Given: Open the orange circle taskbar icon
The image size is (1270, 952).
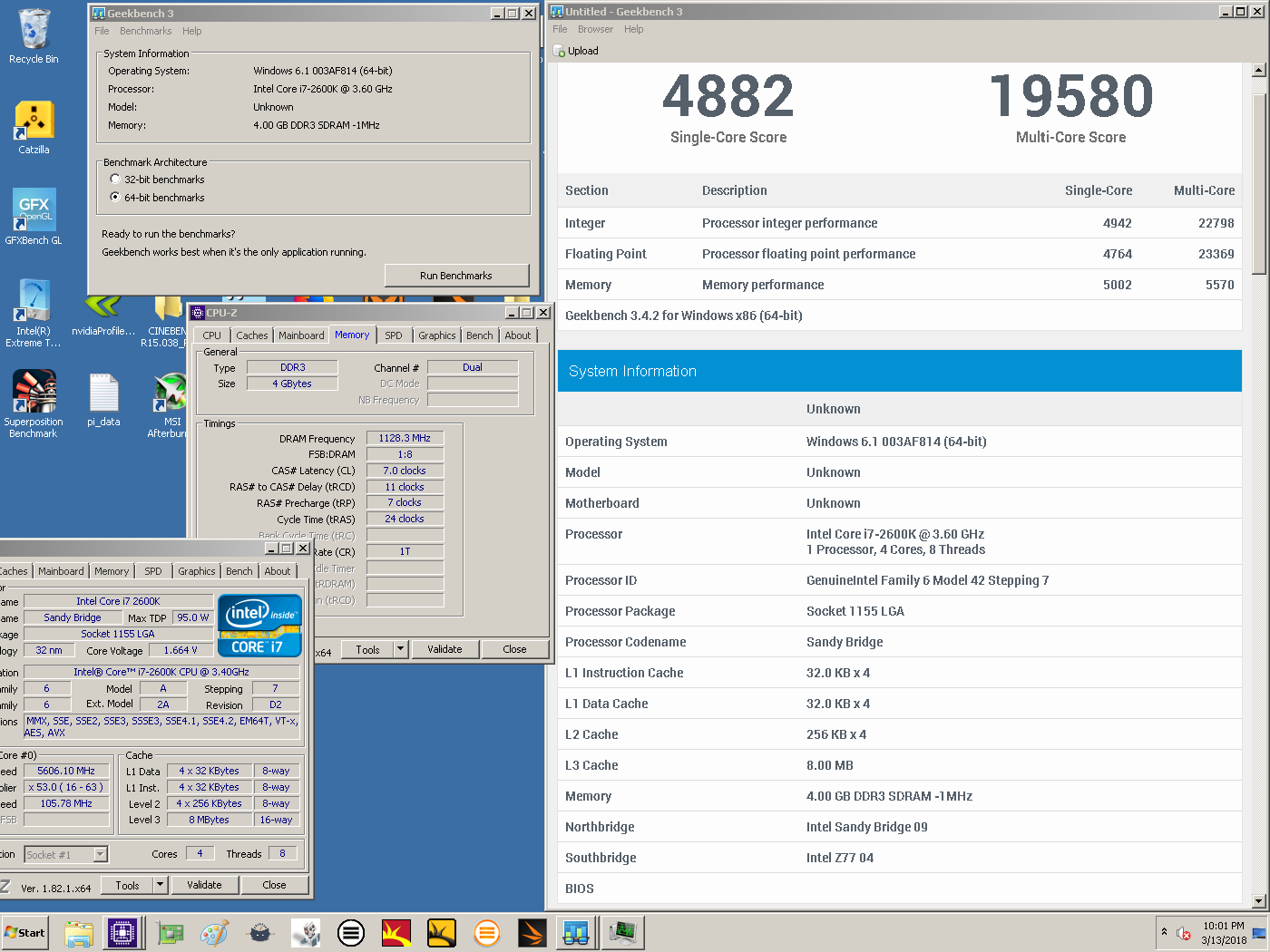Looking at the screenshot, I should (x=487, y=932).
